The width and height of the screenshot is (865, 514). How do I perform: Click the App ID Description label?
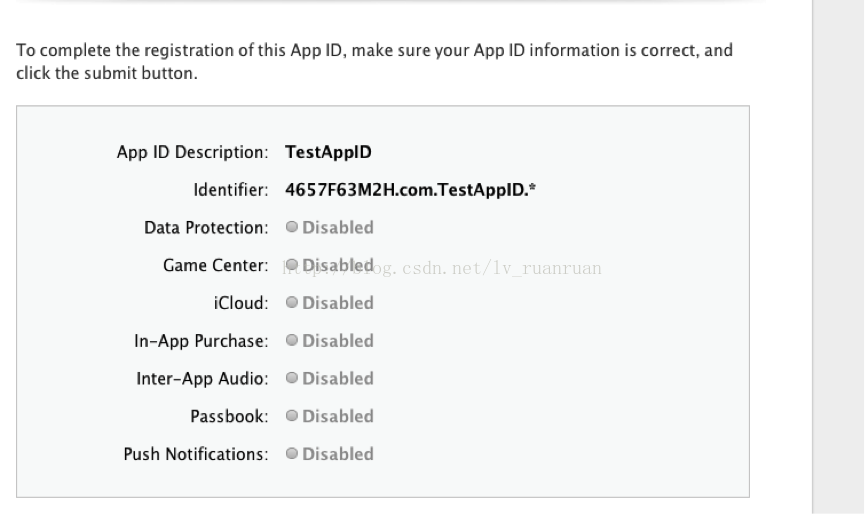coord(193,152)
